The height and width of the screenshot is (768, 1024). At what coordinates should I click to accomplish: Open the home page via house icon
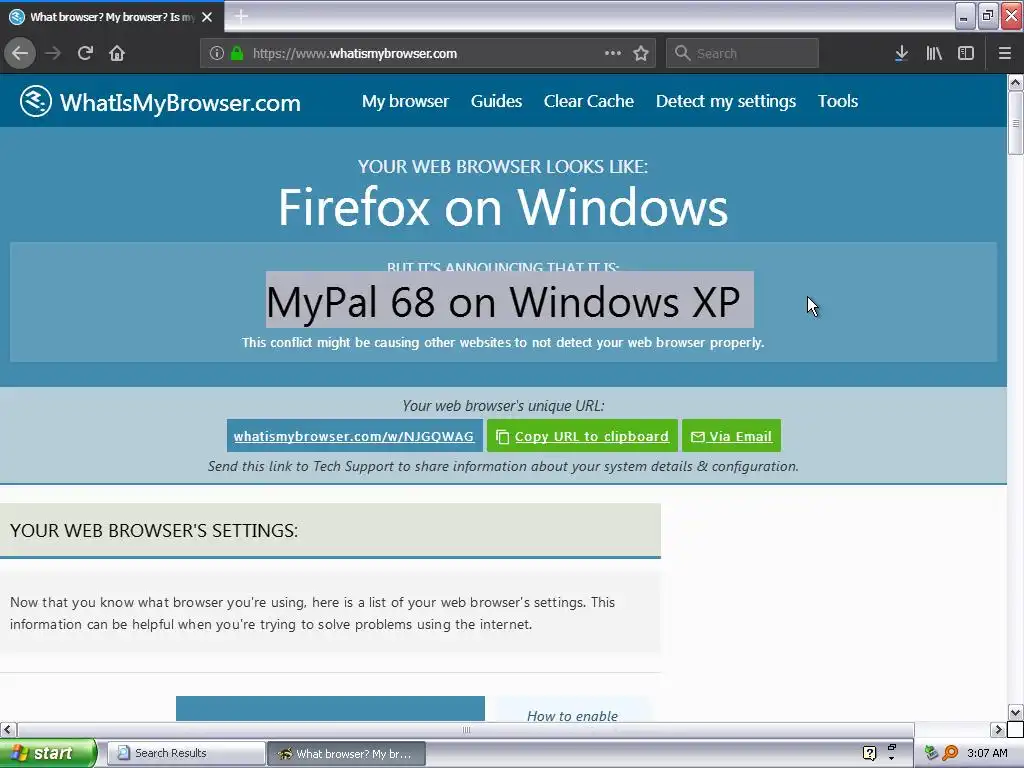(117, 53)
